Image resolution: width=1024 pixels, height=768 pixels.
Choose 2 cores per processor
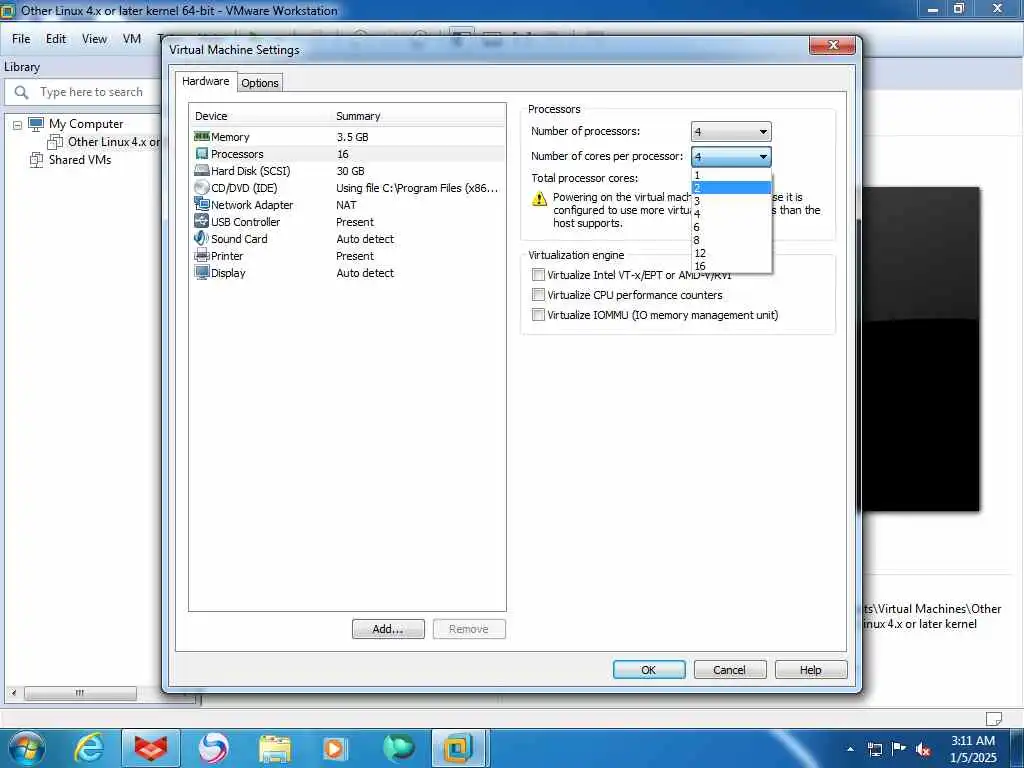[731, 187]
